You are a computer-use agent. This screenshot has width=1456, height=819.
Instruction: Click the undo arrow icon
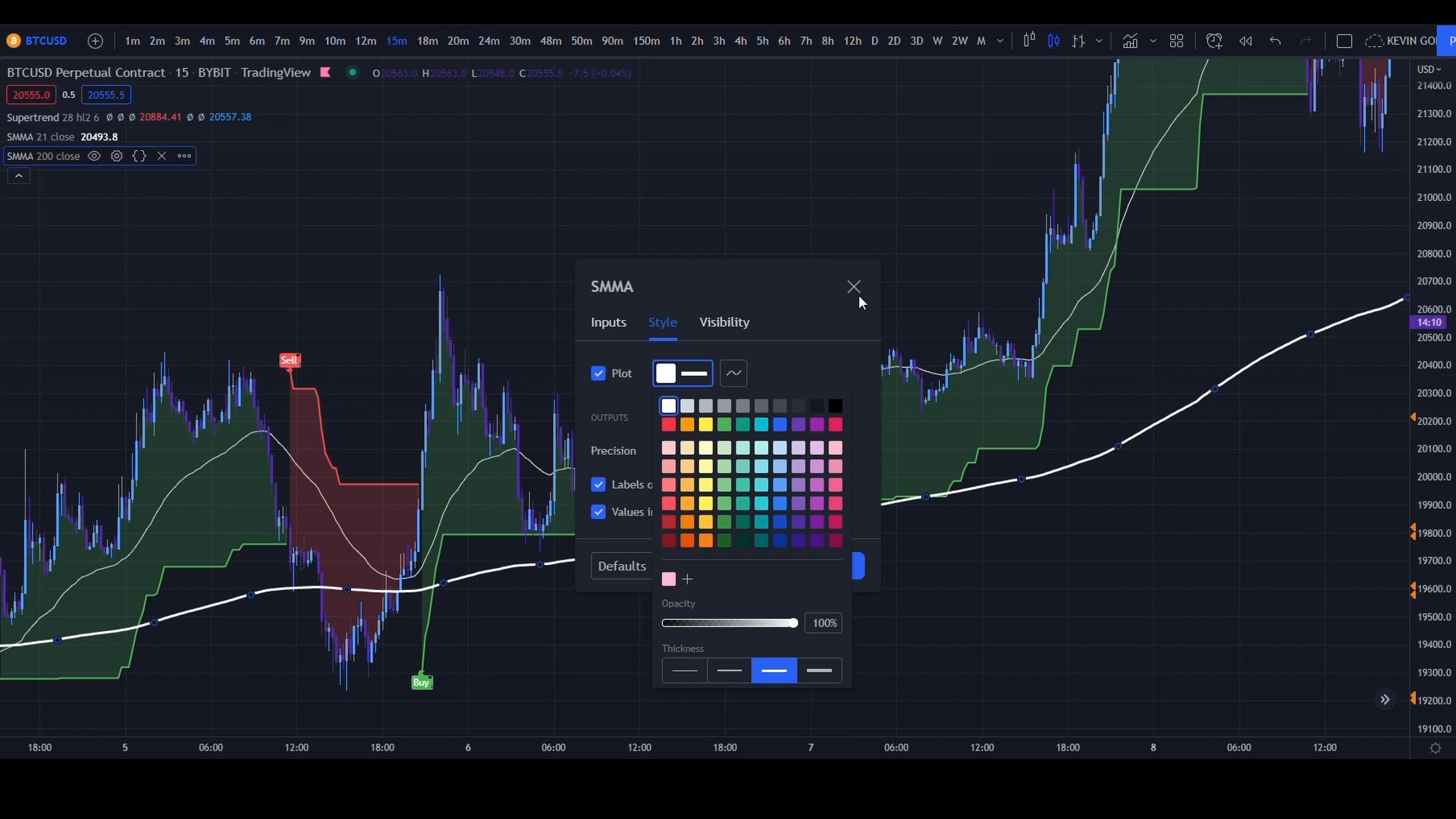tap(1275, 41)
